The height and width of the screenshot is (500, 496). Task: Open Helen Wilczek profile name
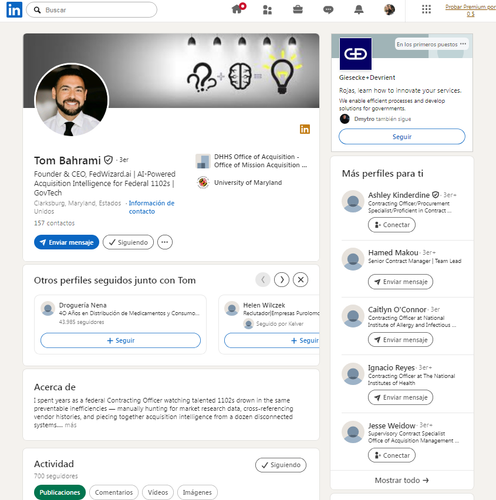tap(264, 305)
